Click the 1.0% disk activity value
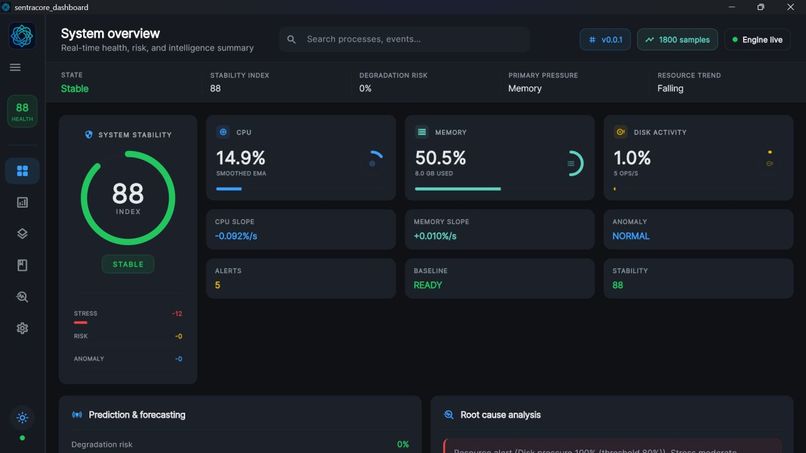Viewport: 806px width, 453px height. coord(632,158)
